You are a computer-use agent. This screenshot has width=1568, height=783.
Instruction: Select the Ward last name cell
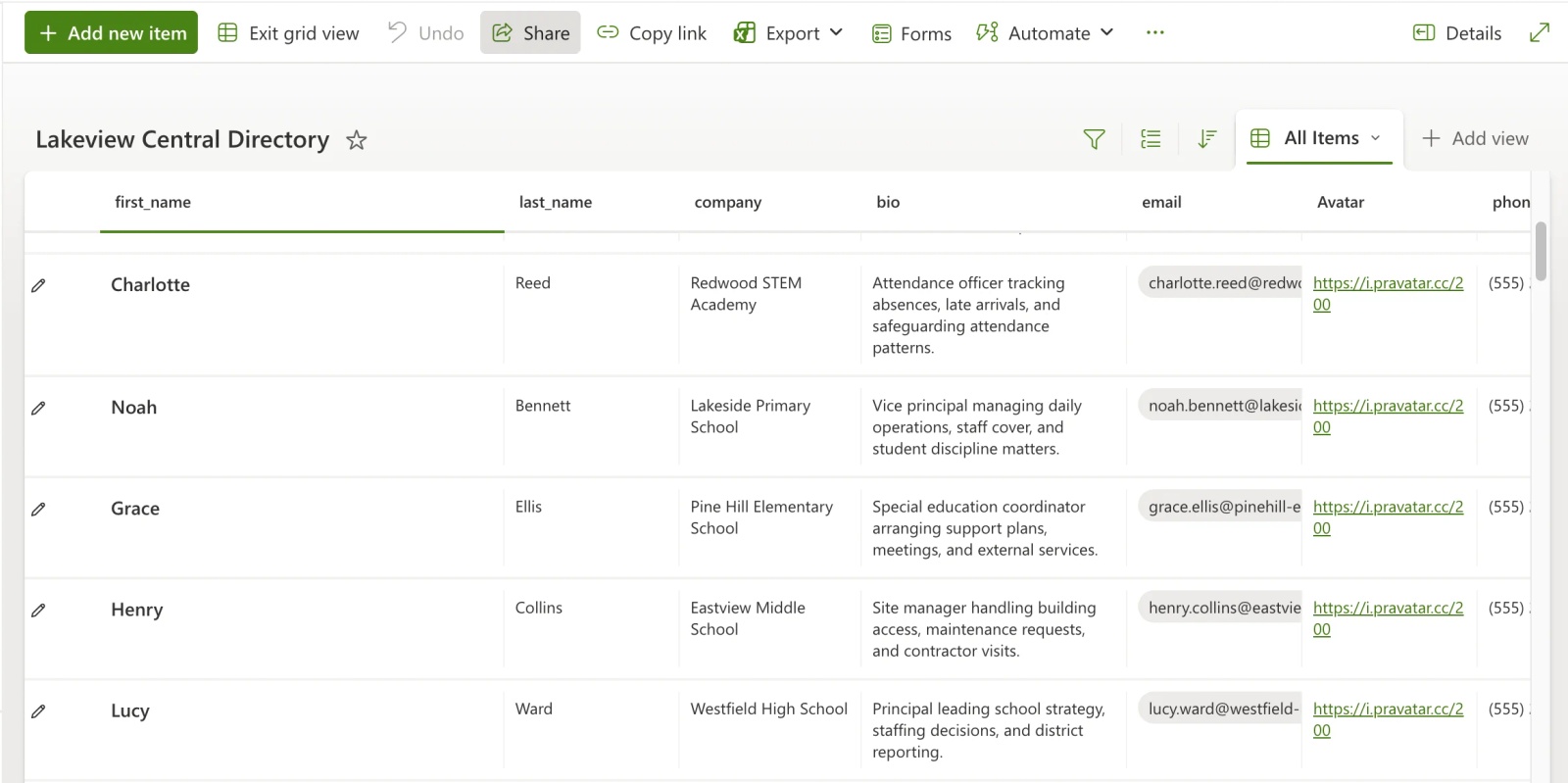(x=592, y=729)
